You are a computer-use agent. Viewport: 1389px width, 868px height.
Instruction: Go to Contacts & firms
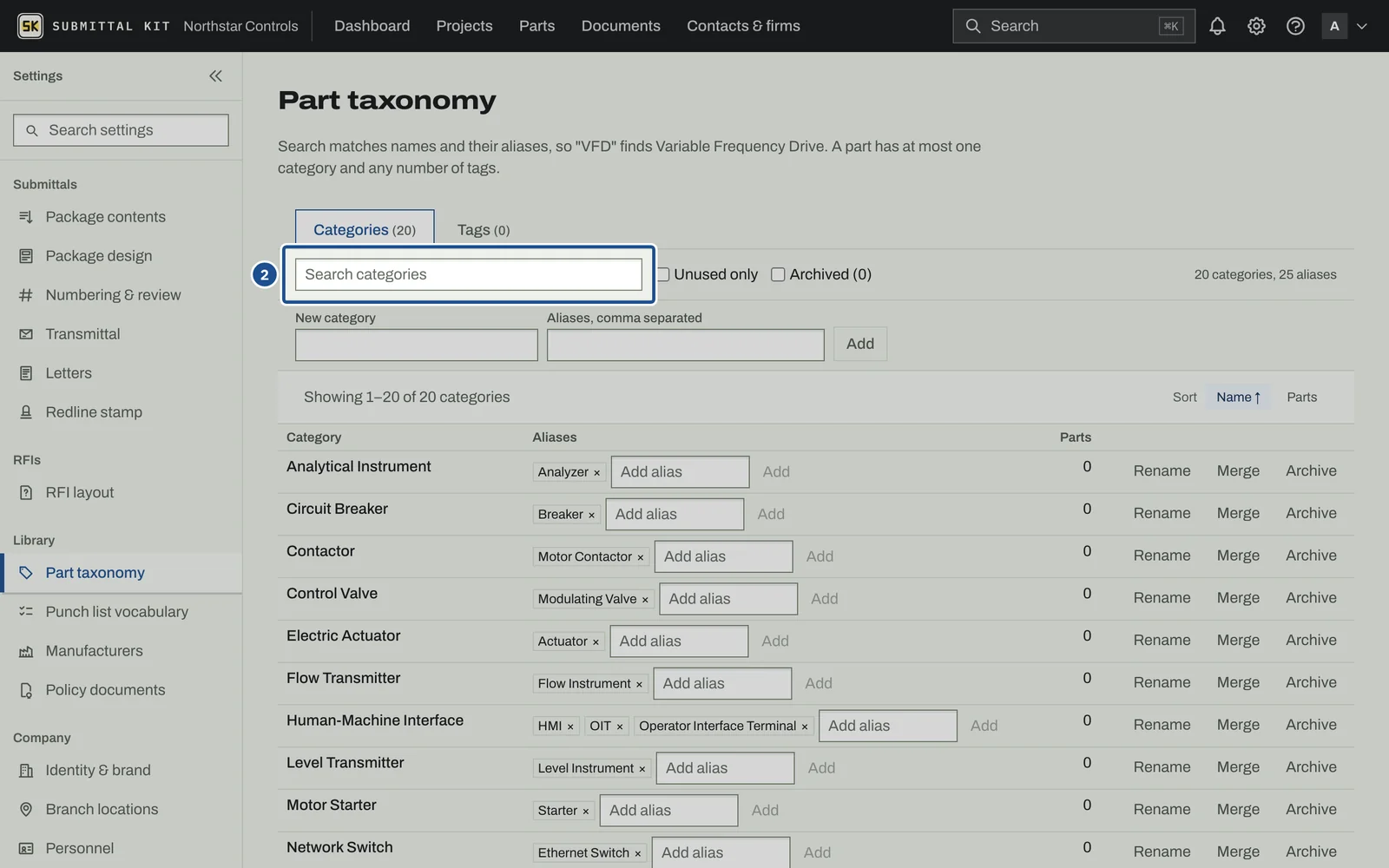click(743, 26)
